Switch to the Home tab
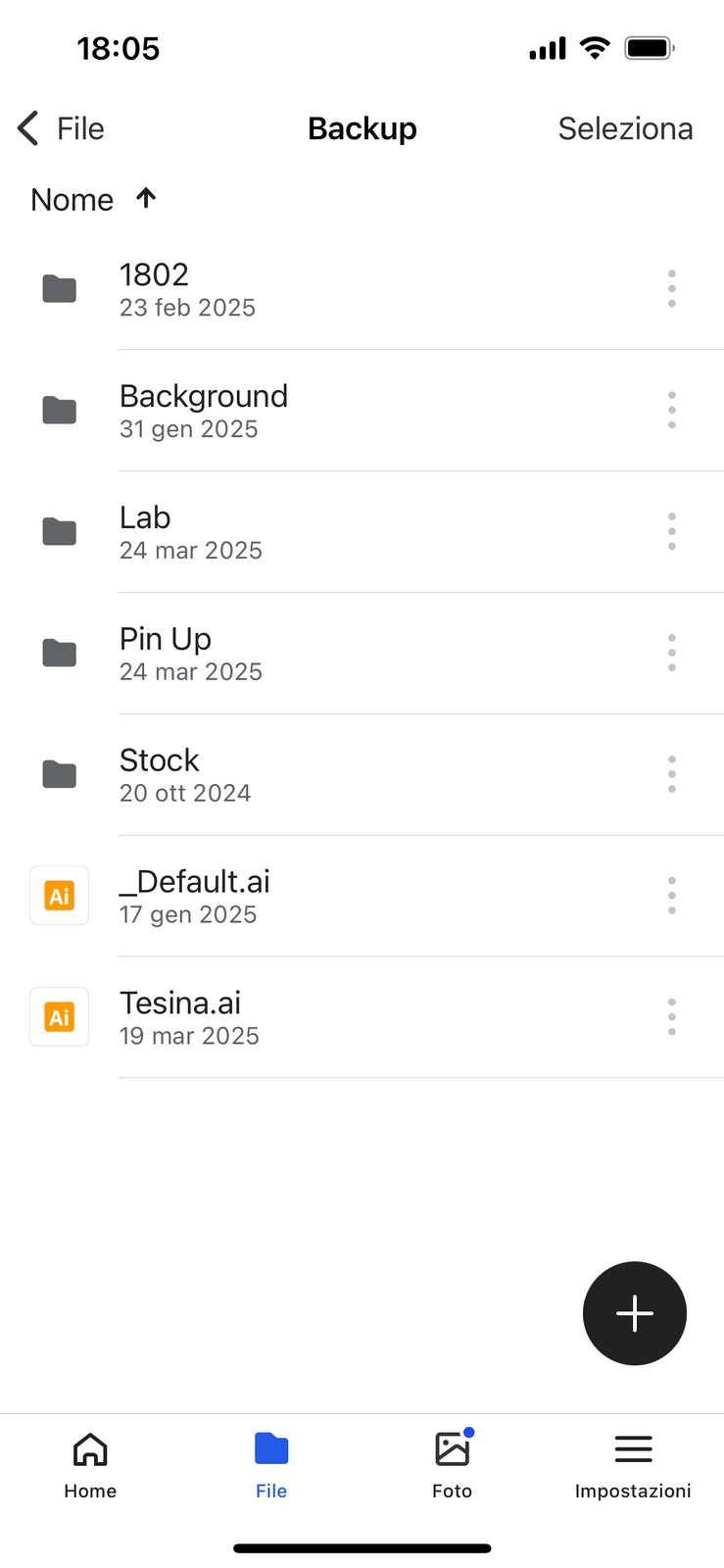Image resolution: width=724 pixels, height=1568 pixels. pyautogui.click(x=90, y=1465)
